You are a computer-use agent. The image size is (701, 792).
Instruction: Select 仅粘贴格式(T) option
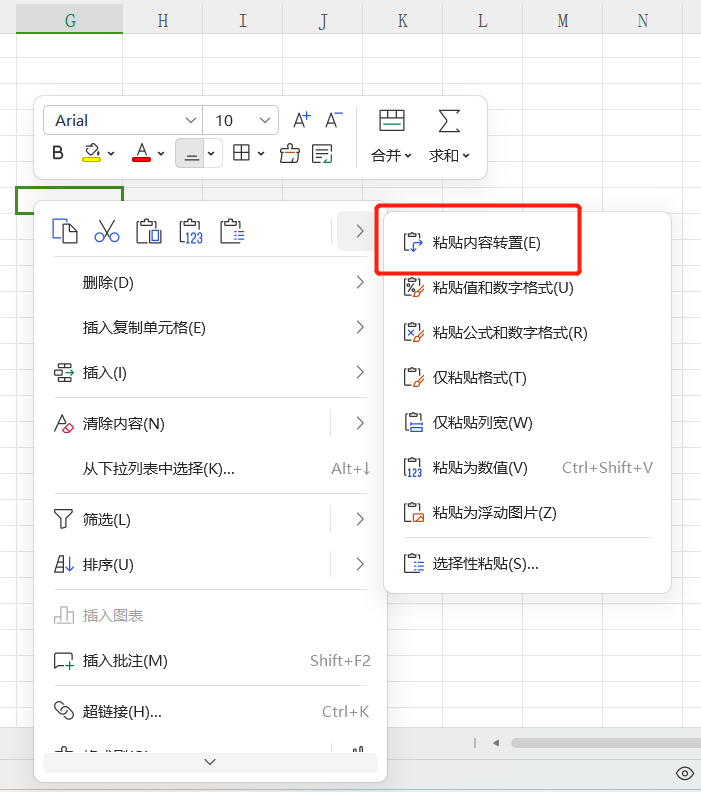(x=527, y=378)
